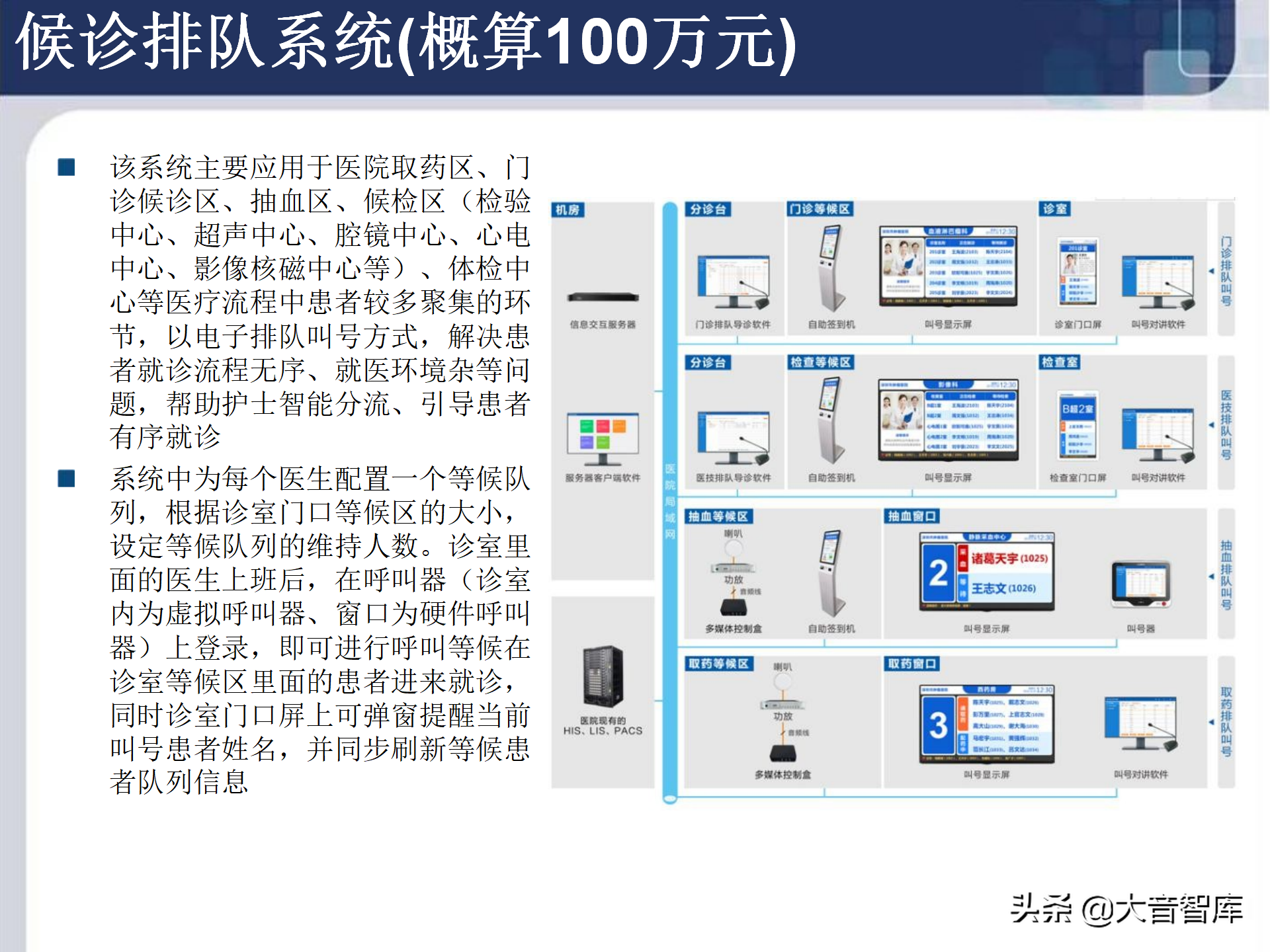Click the HIS, LIS, PACS server cabinet

pyautogui.click(x=603, y=676)
